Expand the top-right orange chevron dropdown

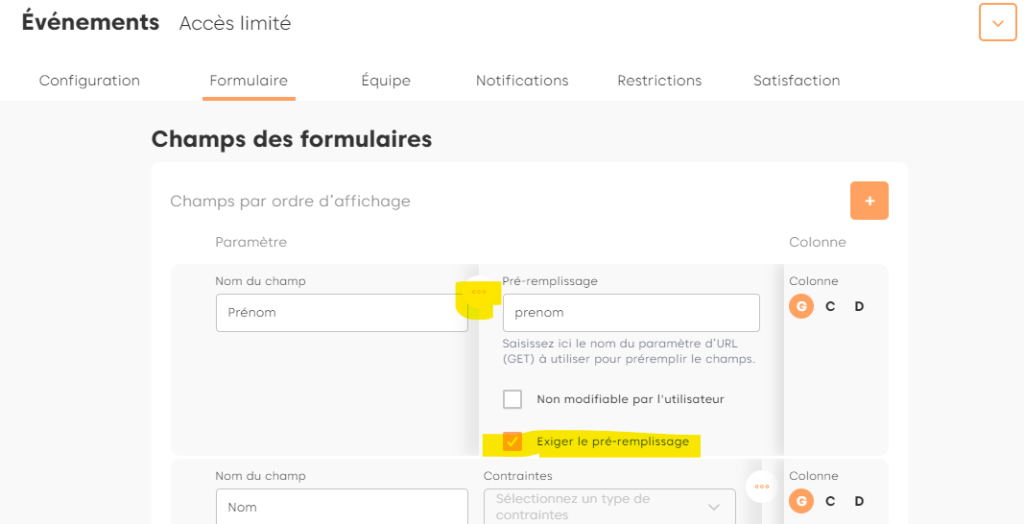tap(997, 23)
